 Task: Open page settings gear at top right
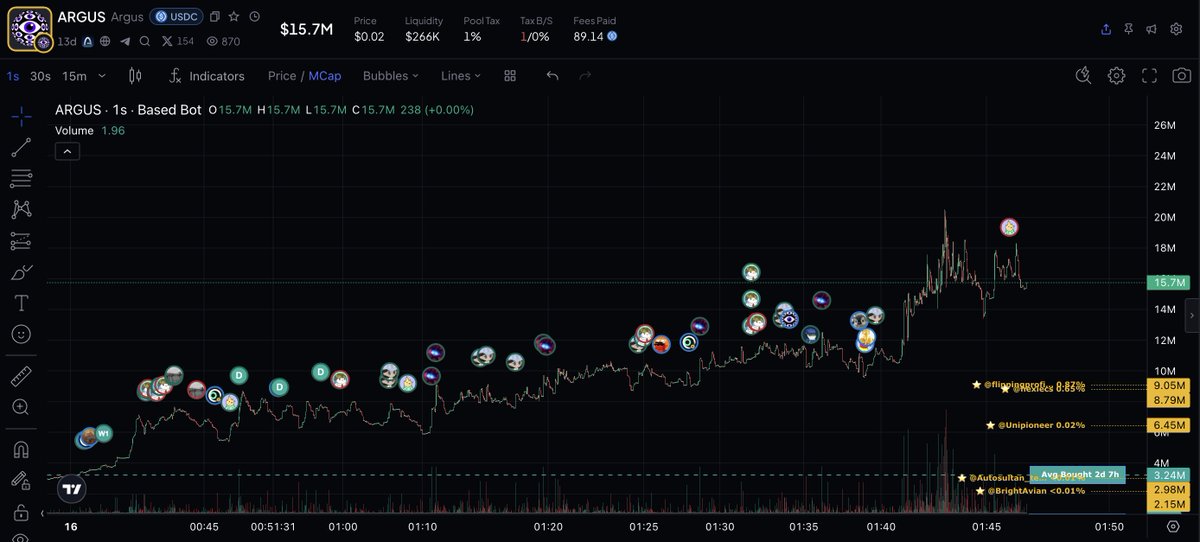pyautogui.click(x=1176, y=29)
